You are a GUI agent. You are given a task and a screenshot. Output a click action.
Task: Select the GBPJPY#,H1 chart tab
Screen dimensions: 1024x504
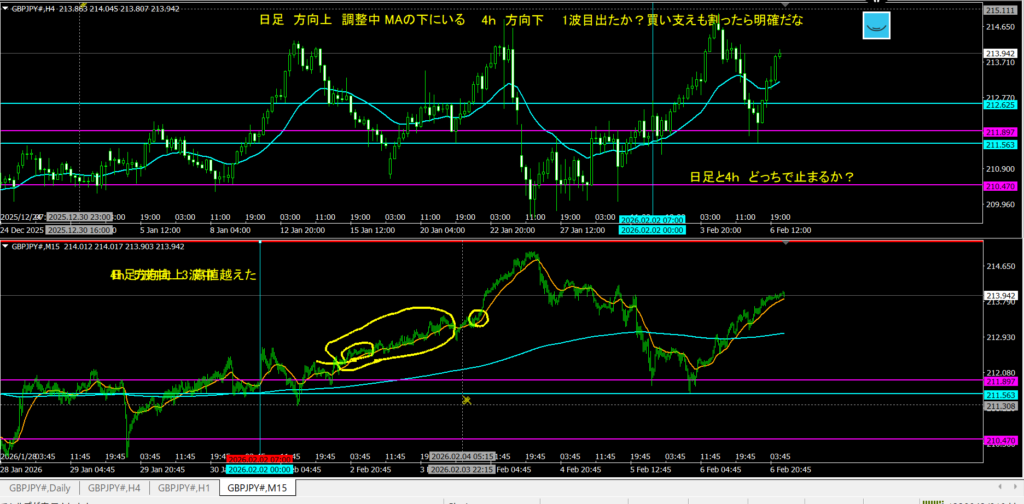tap(184, 488)
